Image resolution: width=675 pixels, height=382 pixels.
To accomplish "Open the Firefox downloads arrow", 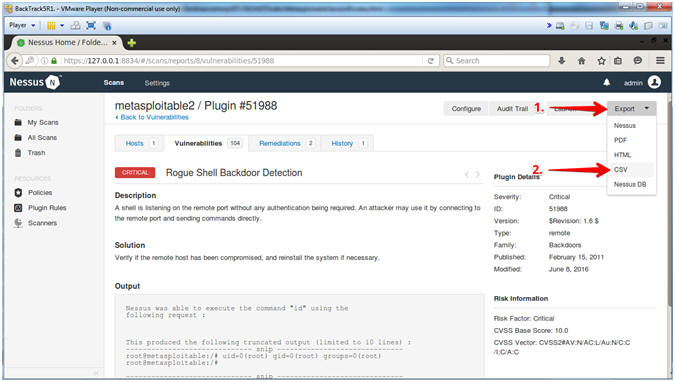I will (x=561, y=61).
